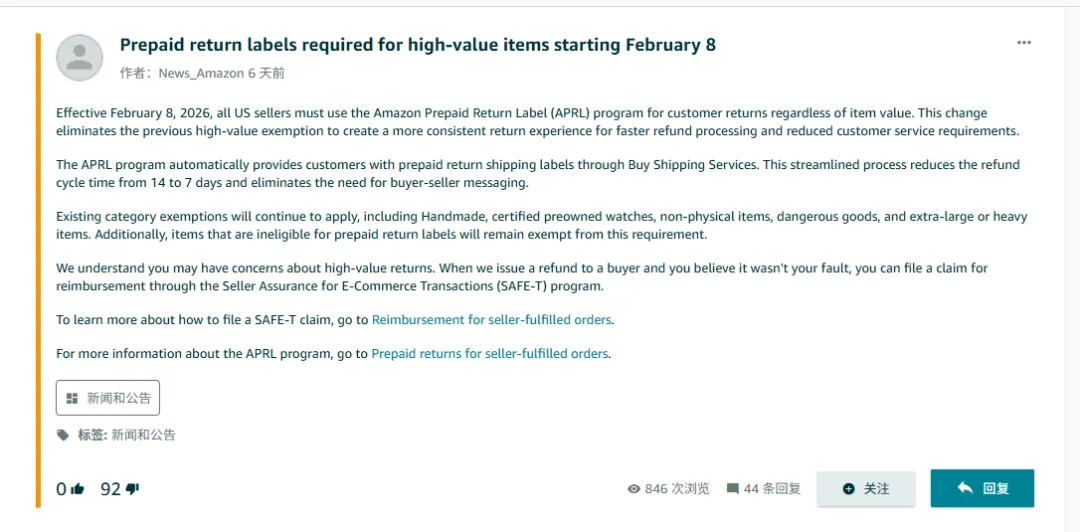1080x532 pixels.
Task: Click the tag icon beside 标签
Action: coord(63,435)
